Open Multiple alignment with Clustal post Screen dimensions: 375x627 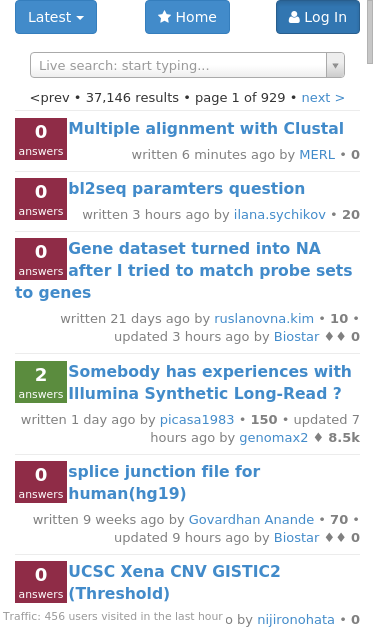coord(206,128)
